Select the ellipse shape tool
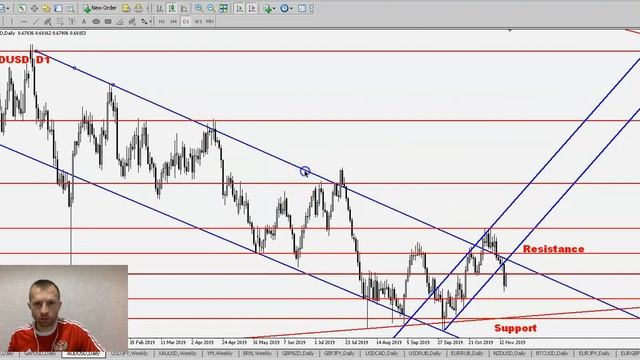Screen dimensions: 640x360 [x=96, y=21]
